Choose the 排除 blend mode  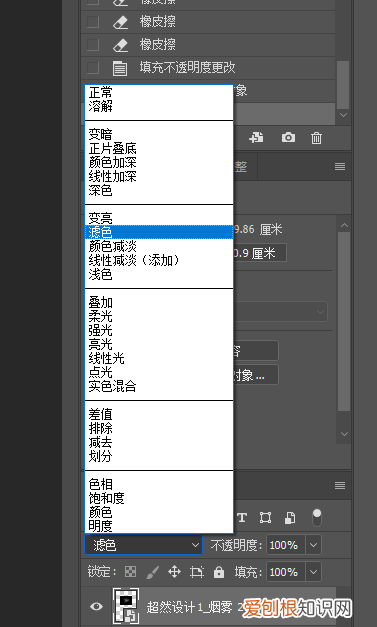click(159, 428)
